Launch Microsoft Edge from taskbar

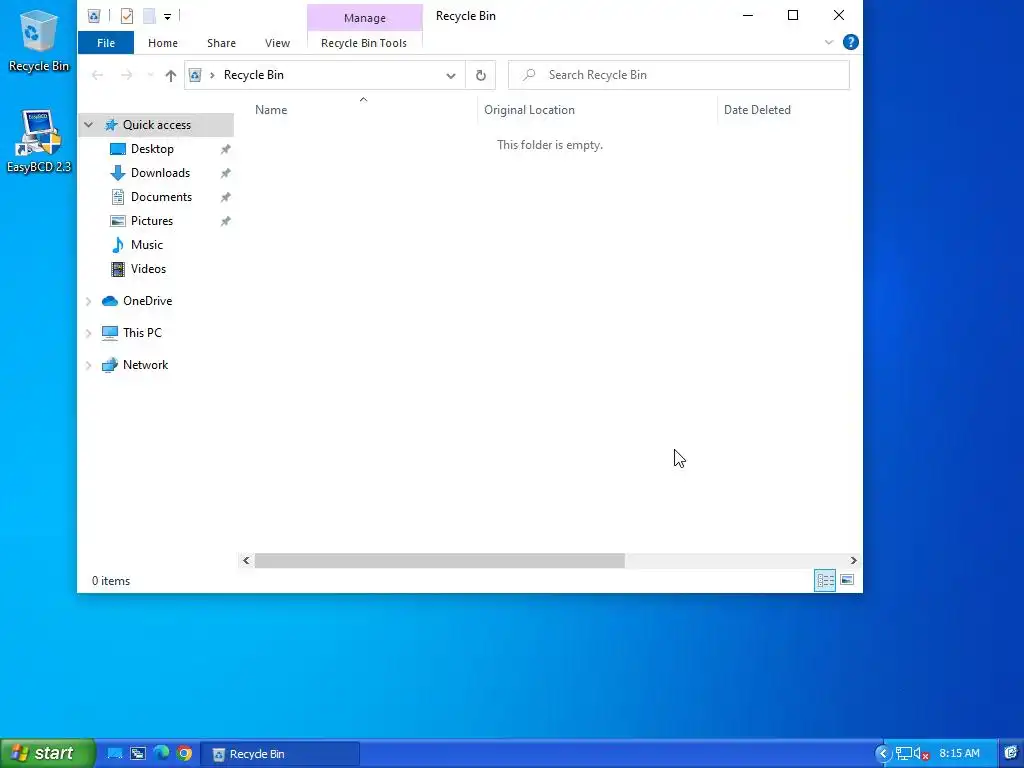pos(161,754)
